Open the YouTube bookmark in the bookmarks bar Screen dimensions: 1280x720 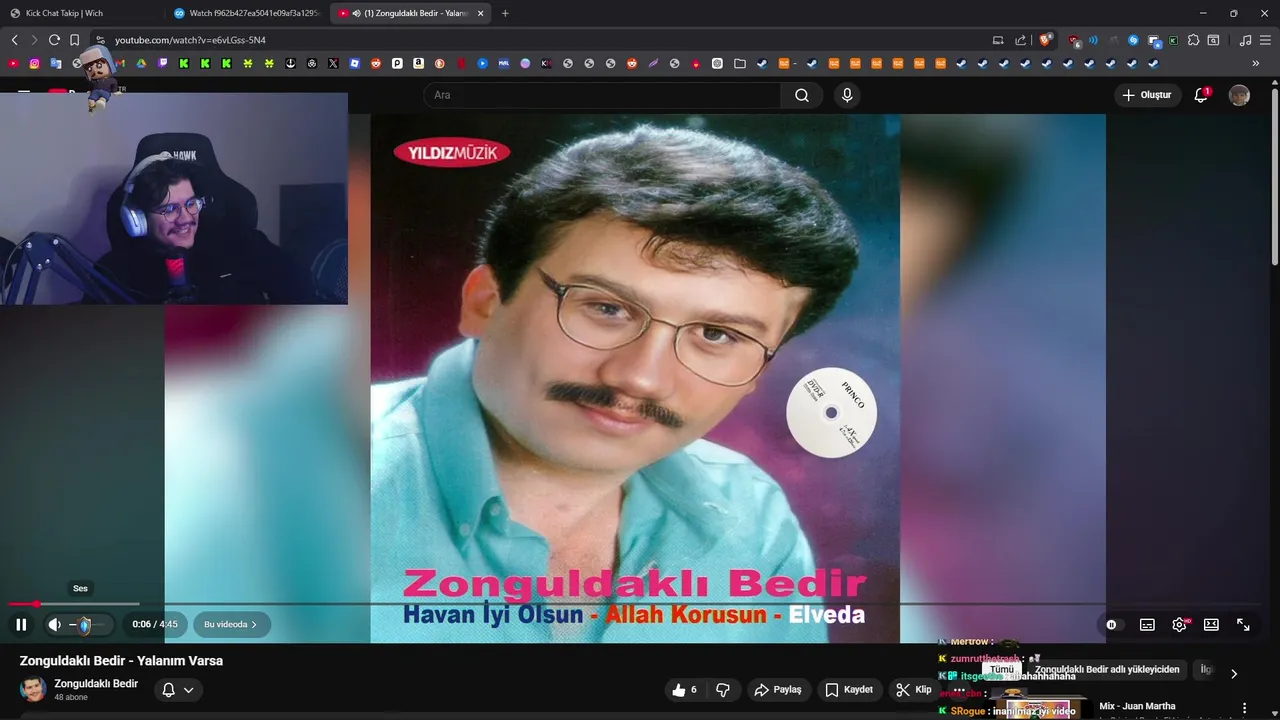click(x=13, y=63)
